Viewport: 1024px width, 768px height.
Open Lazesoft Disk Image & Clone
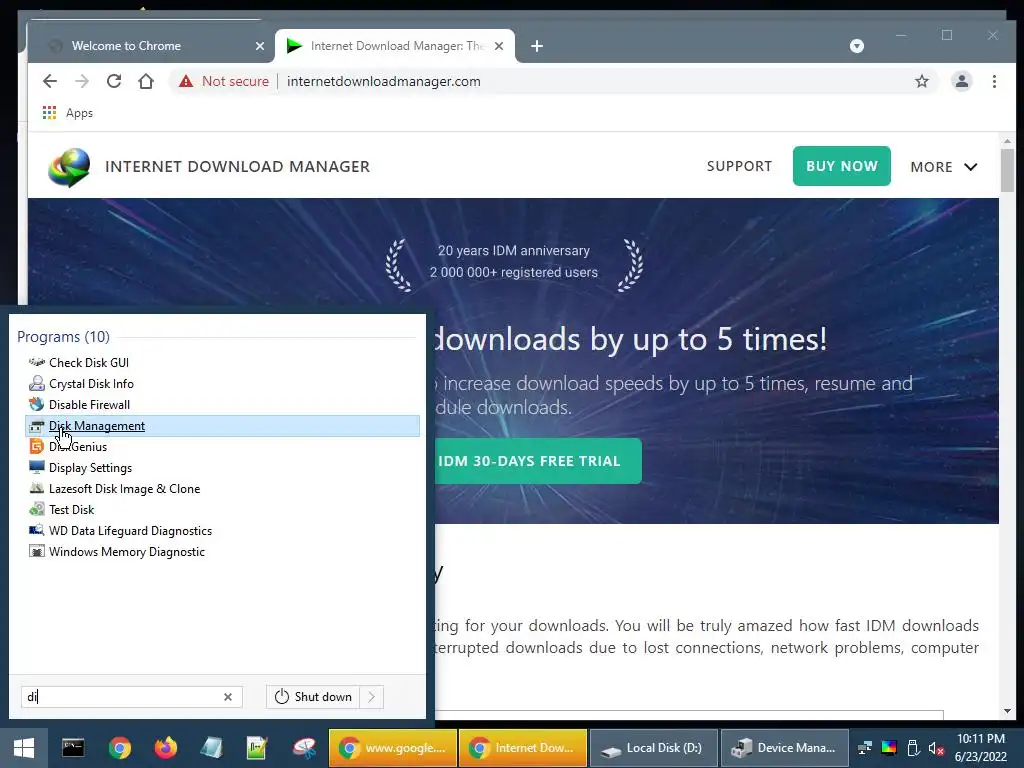[124, 488]
